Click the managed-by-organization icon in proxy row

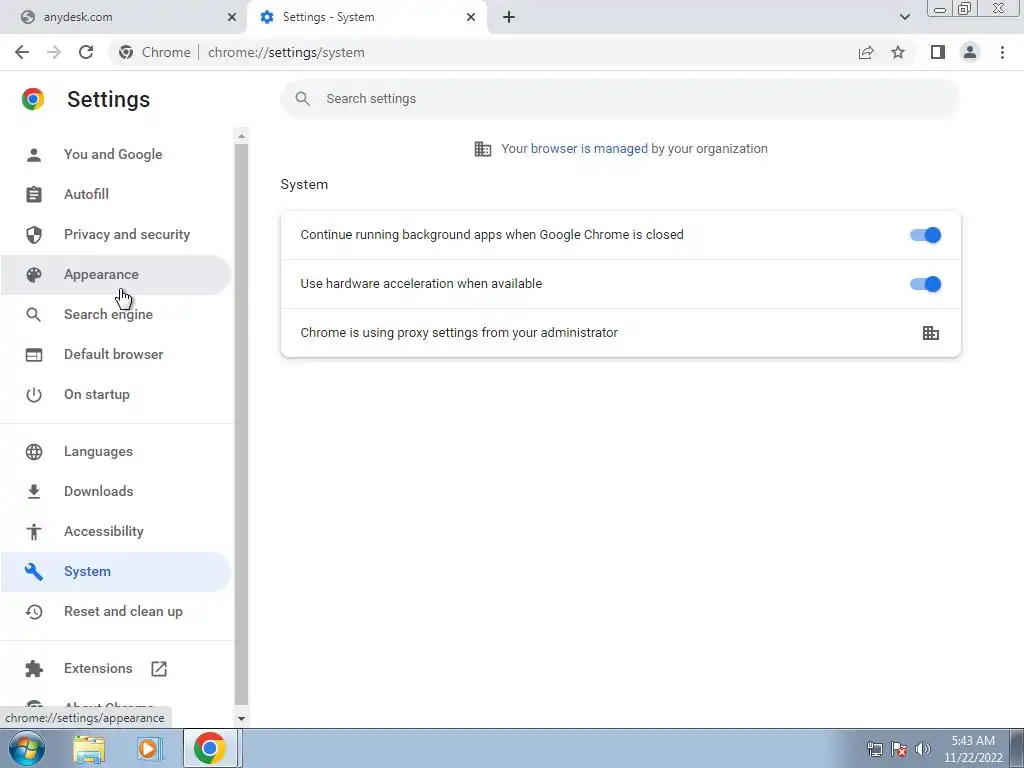[931, 333]
